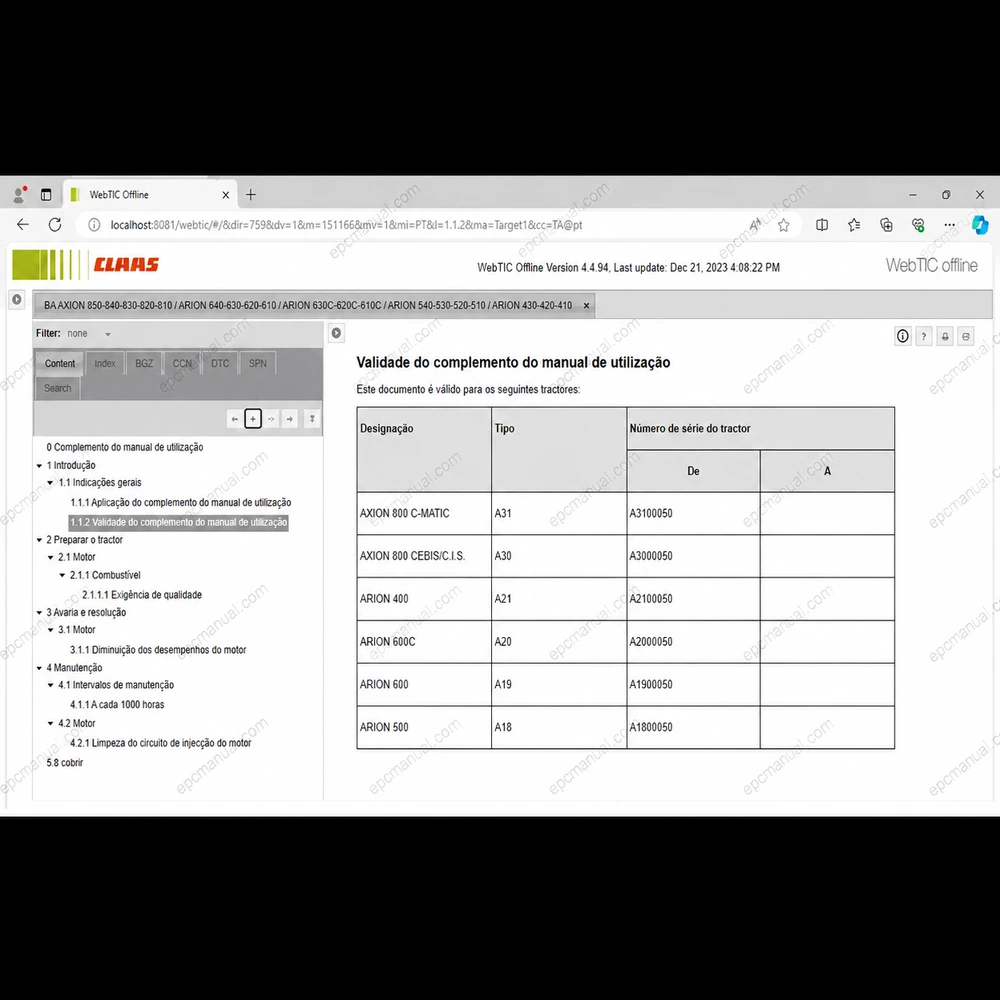The height and width of the screenshot is (1000, 1000).
Task: Open 1.1.1 Aplicação do complemento
Action: pyautogui.click(x=180, y=503)
